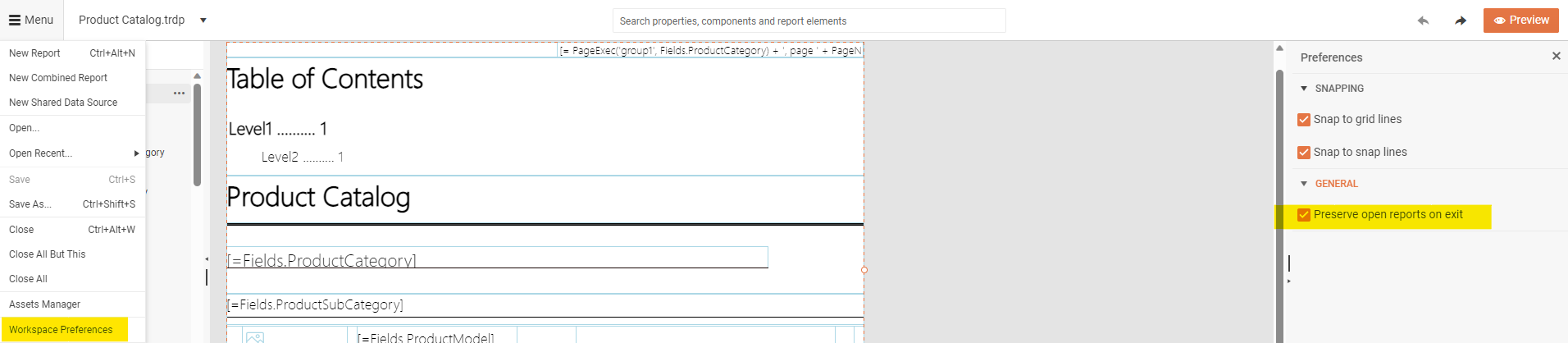
Task: Click the report width resize handle
Action: coord(864,270)
